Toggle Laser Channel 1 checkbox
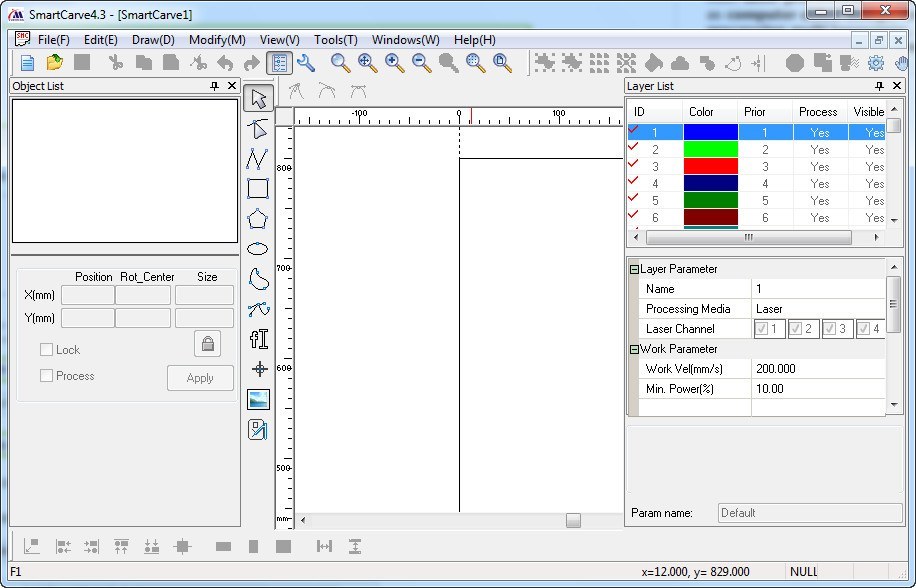The width and height of the screenshot is (916, 588). pos(762,329)
